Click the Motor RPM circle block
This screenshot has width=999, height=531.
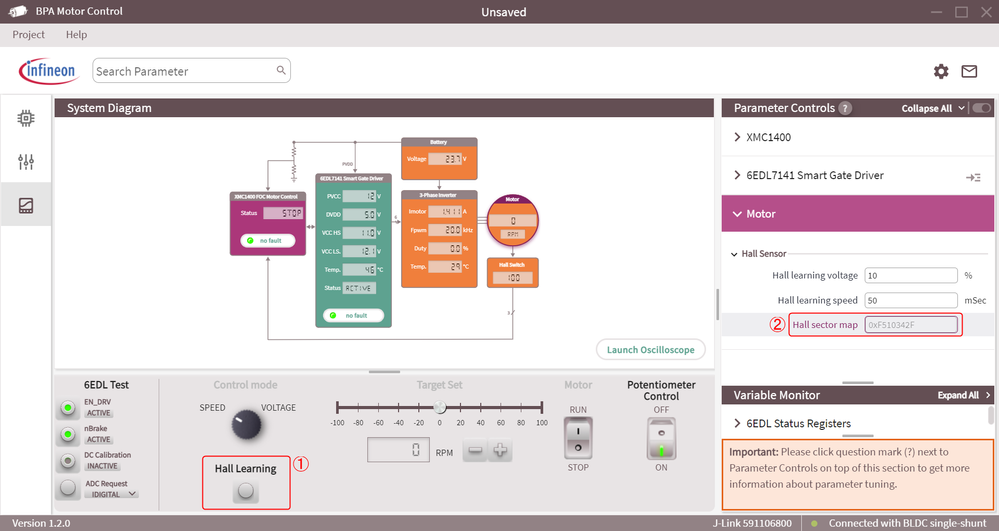point(513,221)
